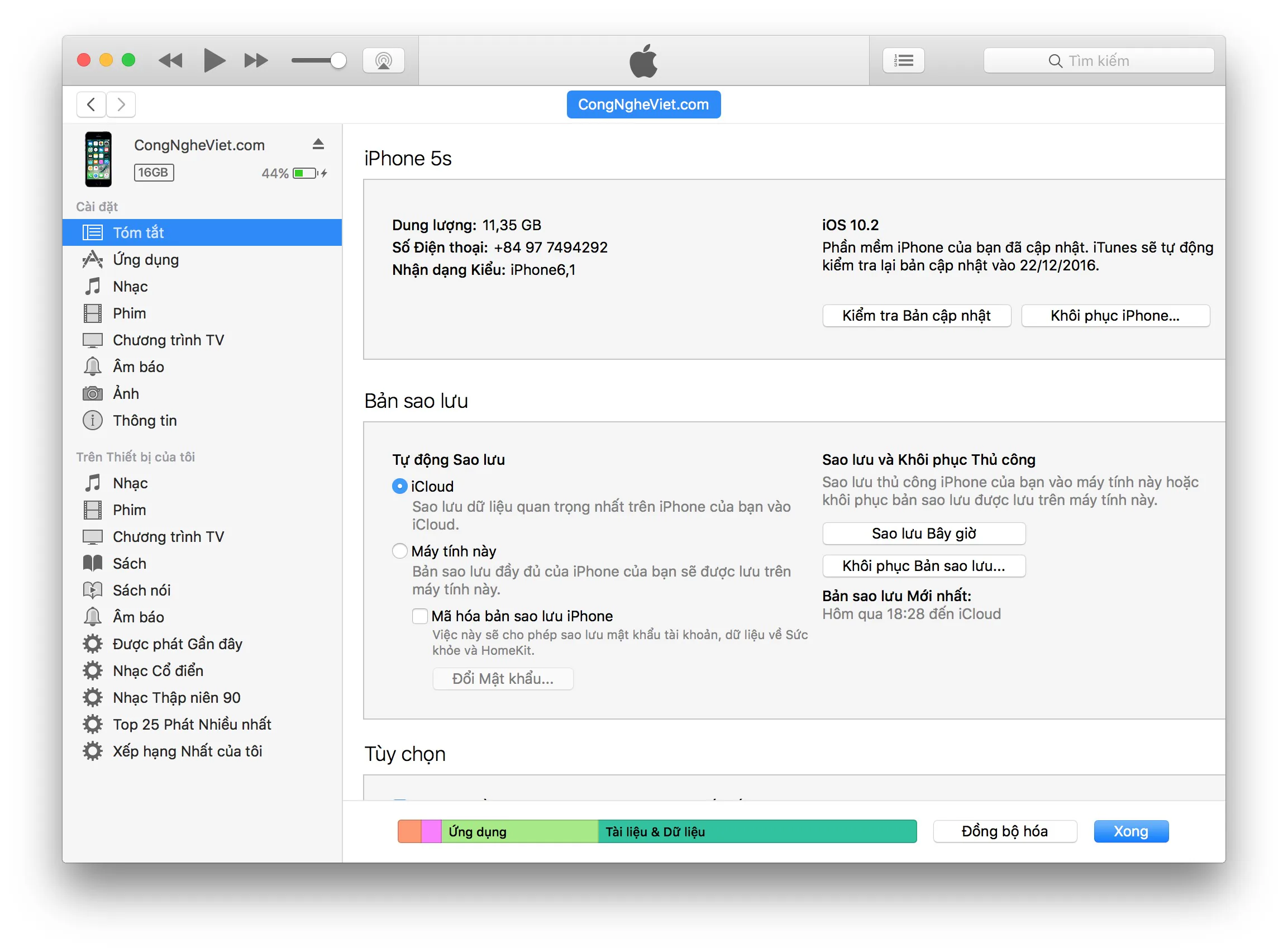This screenshot has width=1288, height=952.
Task: Open Chương trình TV under Cài đặt
Action: click(202, 340)
